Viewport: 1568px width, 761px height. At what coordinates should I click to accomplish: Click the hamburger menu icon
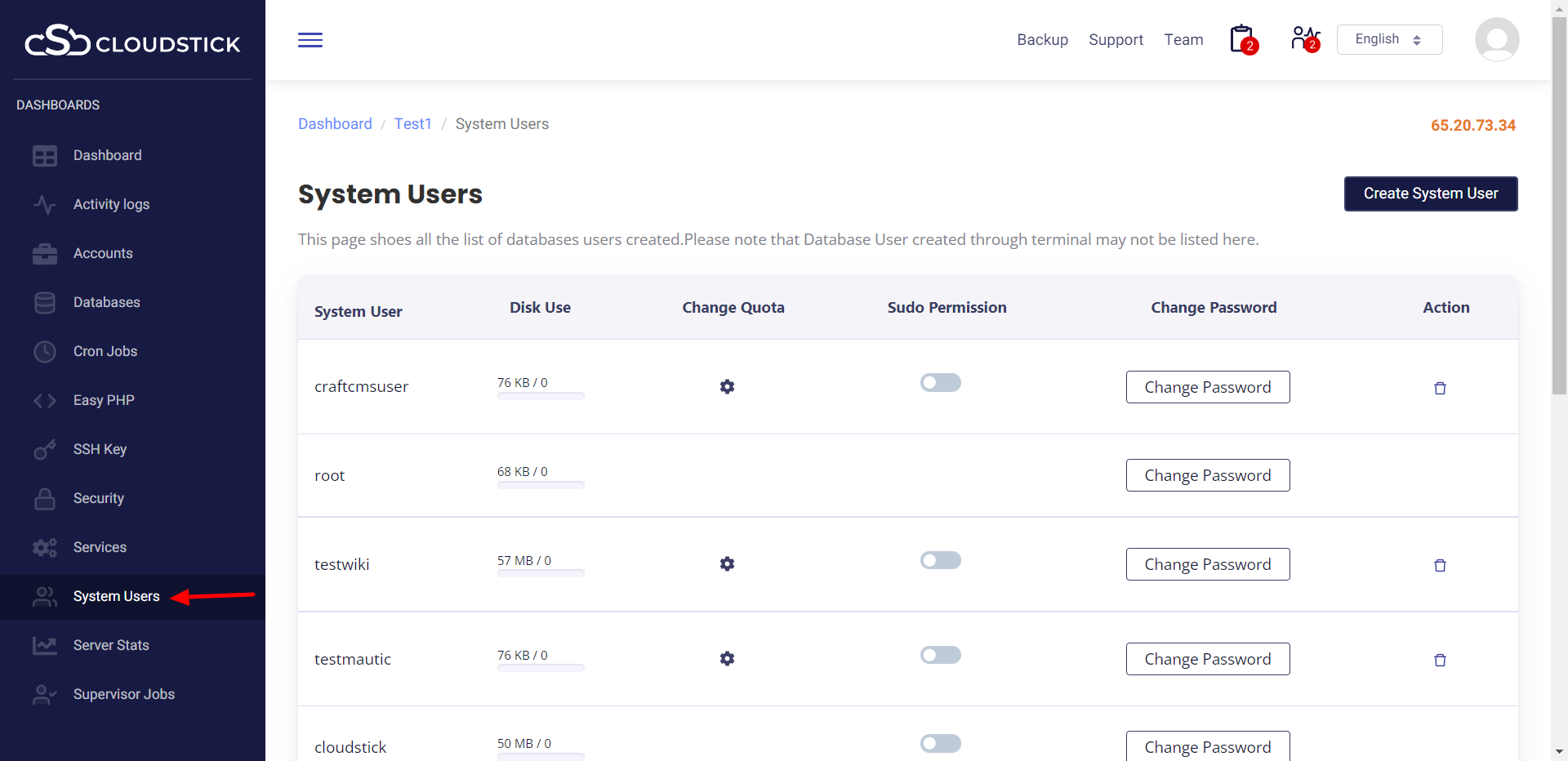coord(310,40)
